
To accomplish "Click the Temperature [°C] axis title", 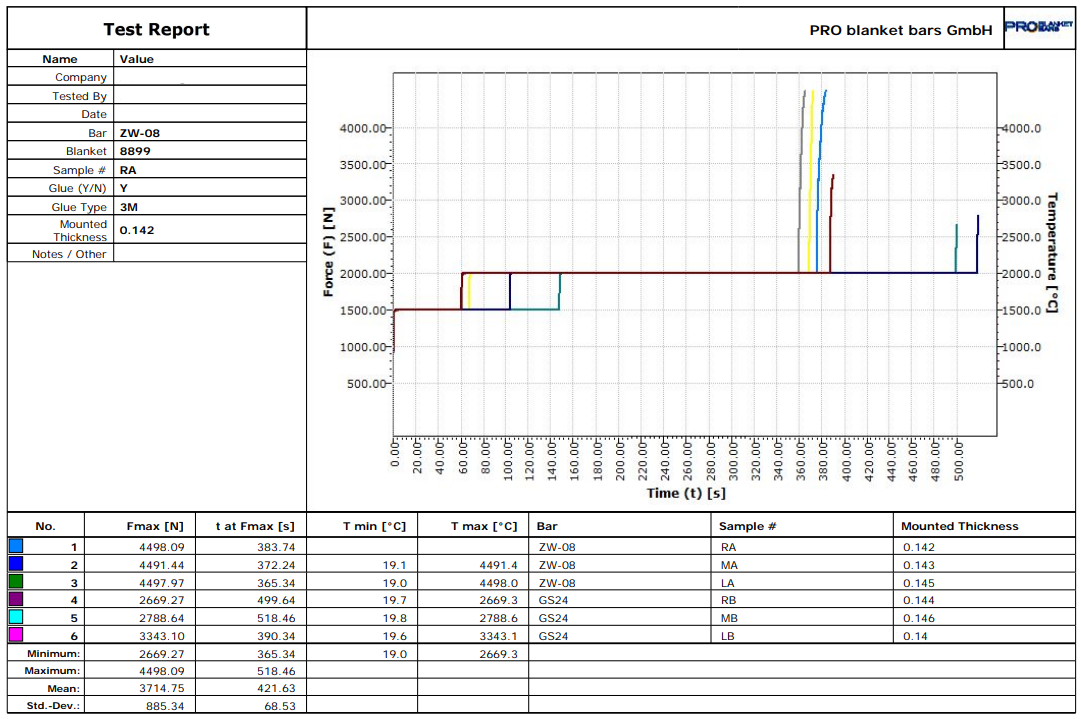I will point(1052,253).
